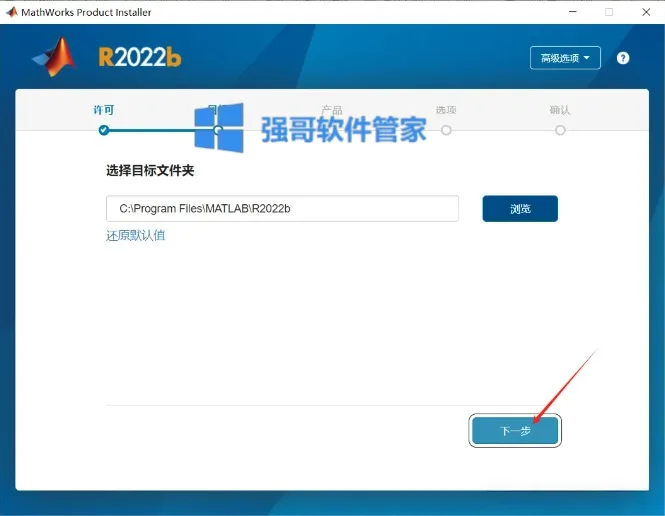
Task: Close the MathWorks Product Installer window
Action: (646, 12)
